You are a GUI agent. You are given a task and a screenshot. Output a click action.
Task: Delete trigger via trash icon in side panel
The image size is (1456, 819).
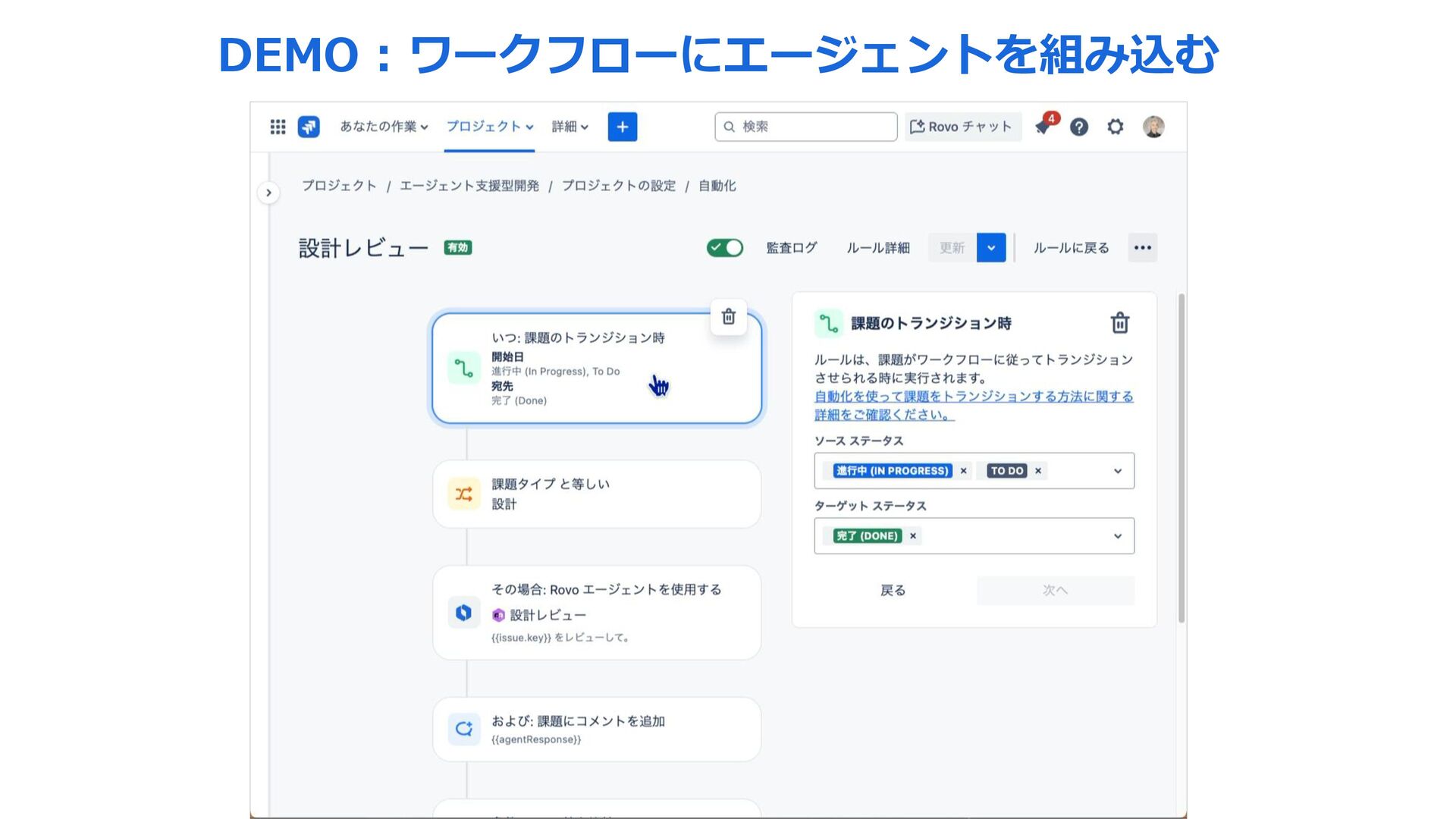(x=1119, y=323)
